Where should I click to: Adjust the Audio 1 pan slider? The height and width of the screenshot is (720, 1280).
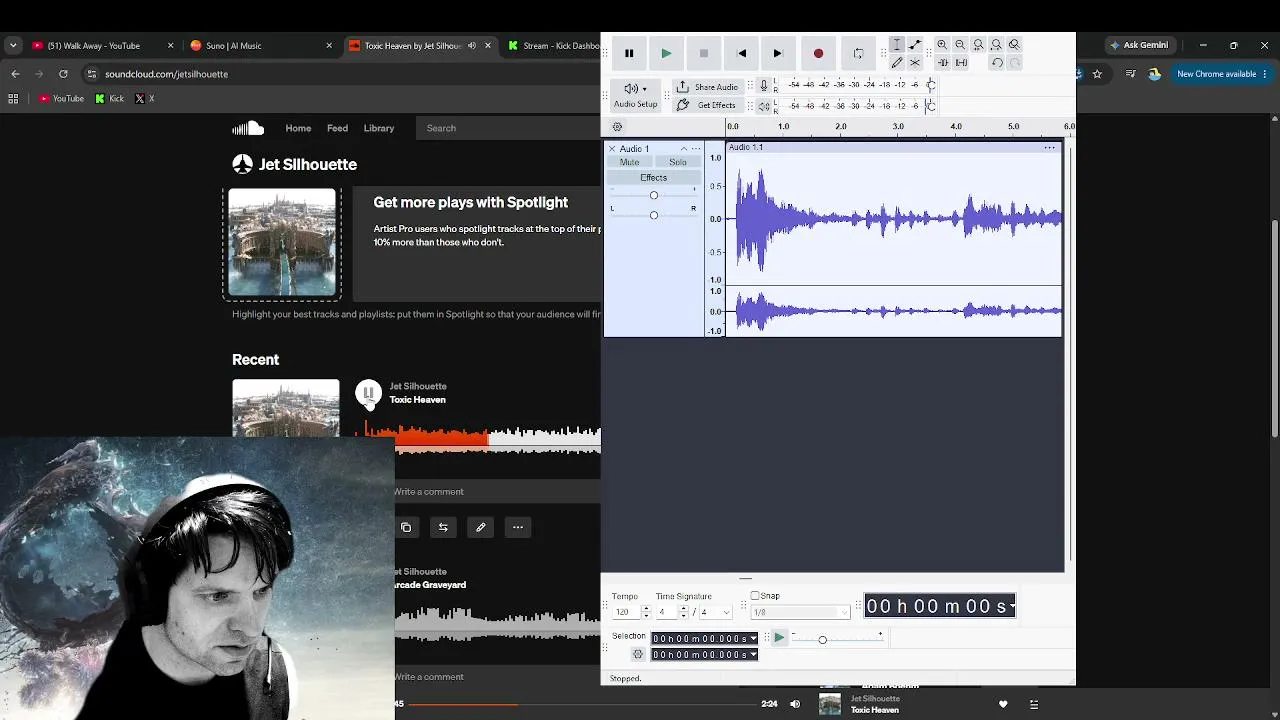[x=654, y=215]
